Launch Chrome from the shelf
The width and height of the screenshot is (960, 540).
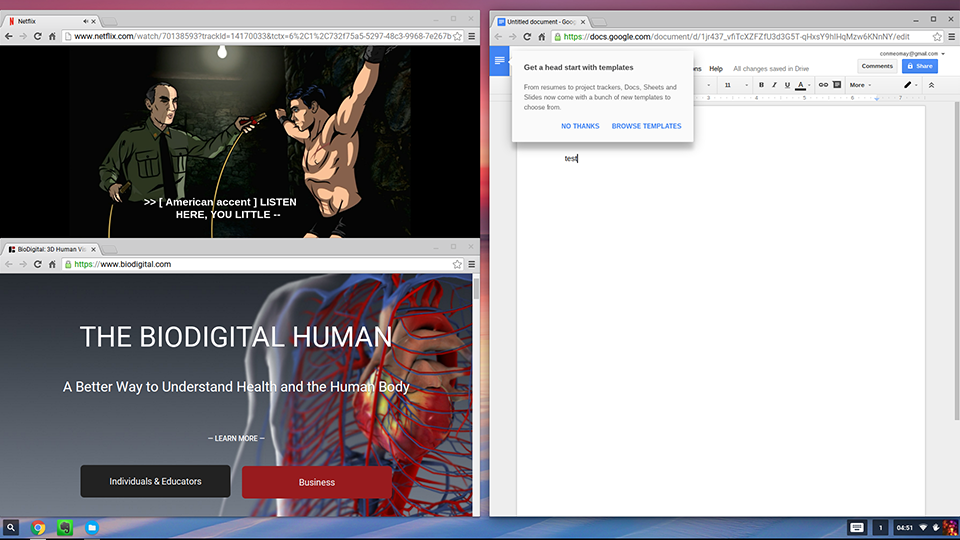(x=38, y=527)
